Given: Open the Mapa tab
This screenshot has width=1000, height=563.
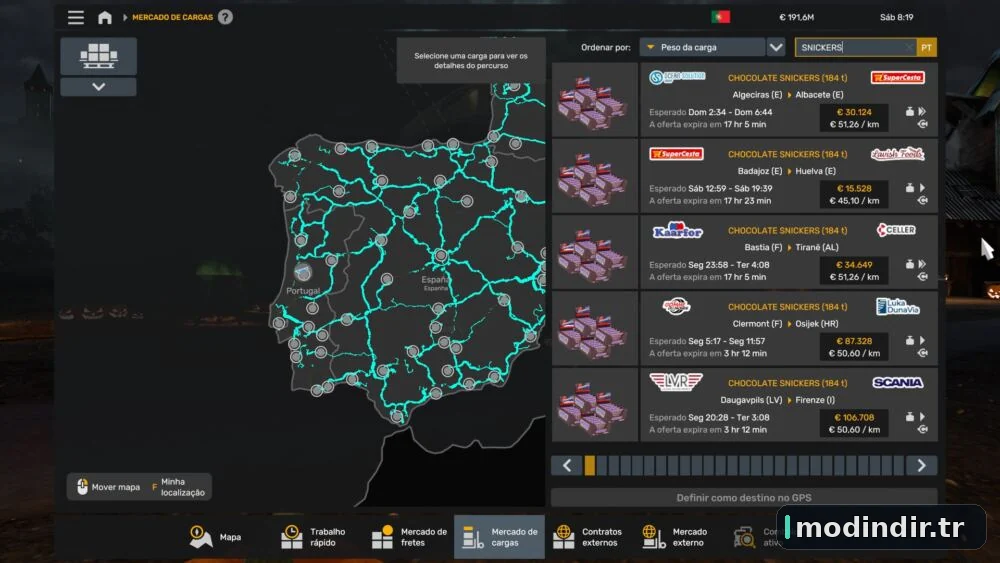Looking at the screenshot, I should pyautogui.click(x=216, y=537).
